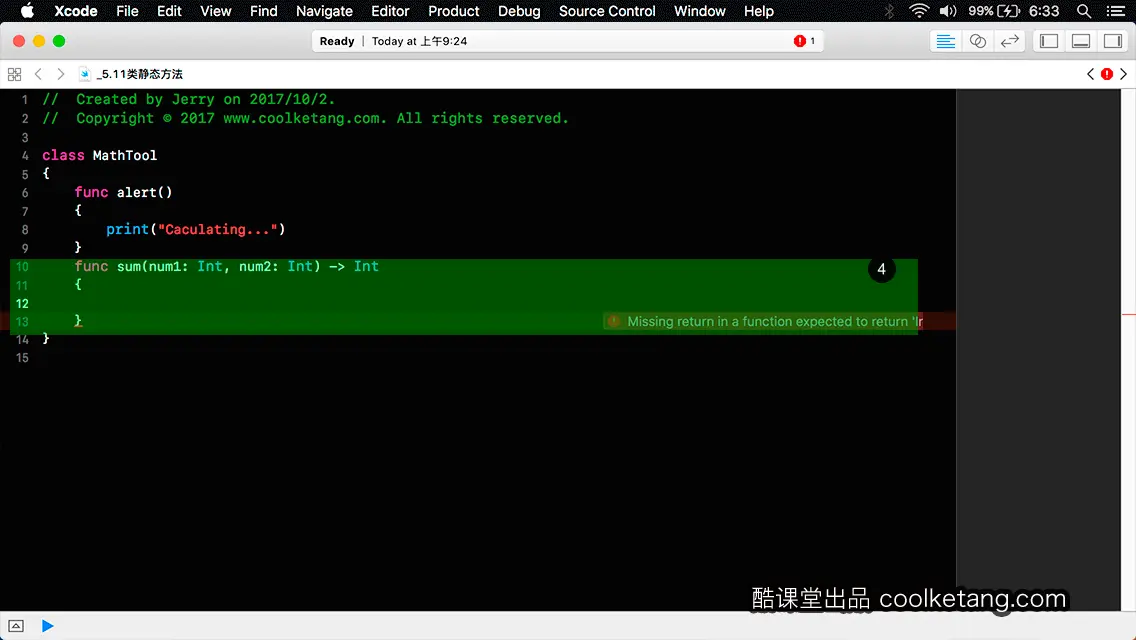Open the Find menu
Viewport: 1136px width, 640px height.
point(263,11)
